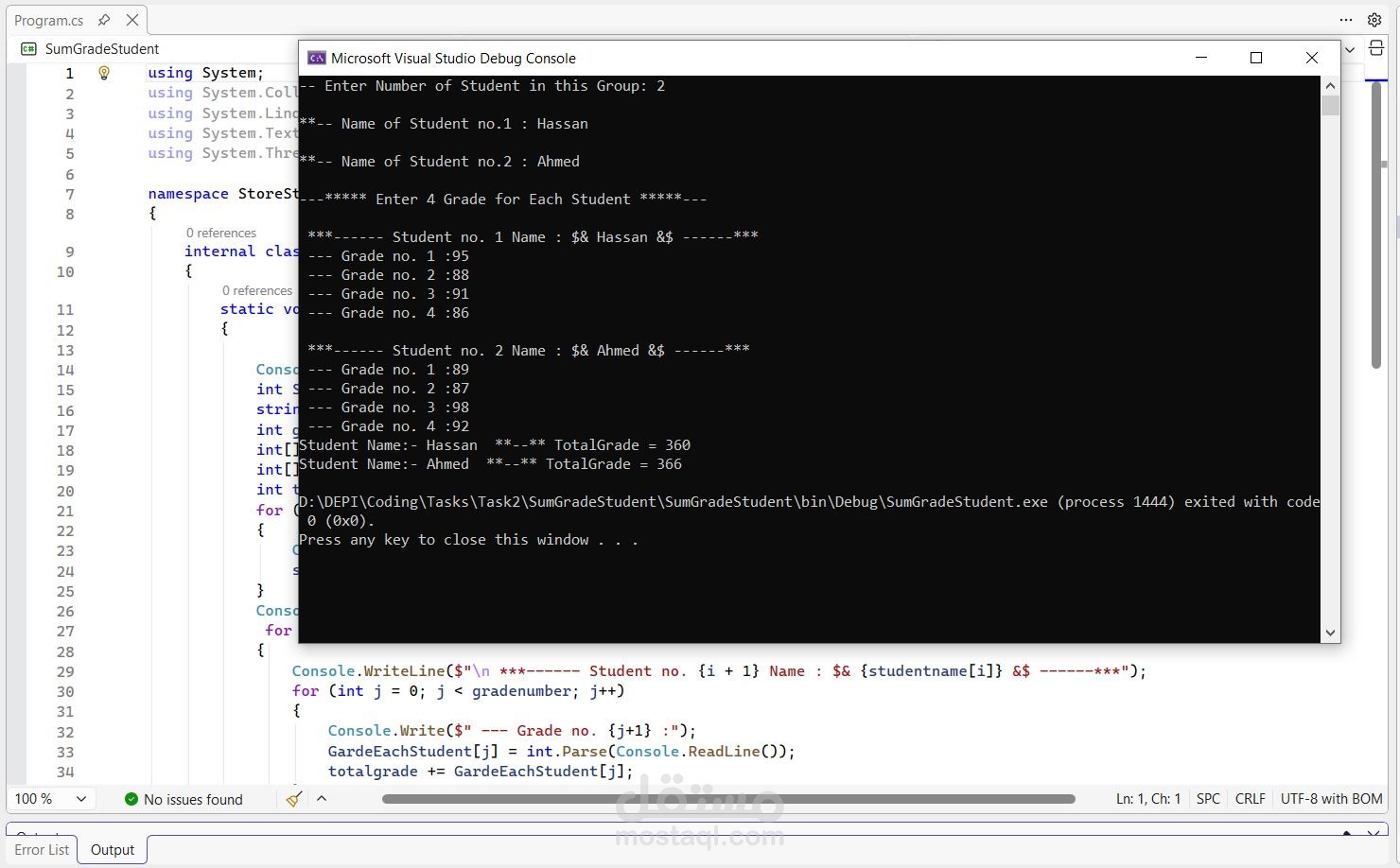Toggle the pin on Program.cs tab
The height and width of the screenshot is (868, 1400).
(x=104, y=20)
